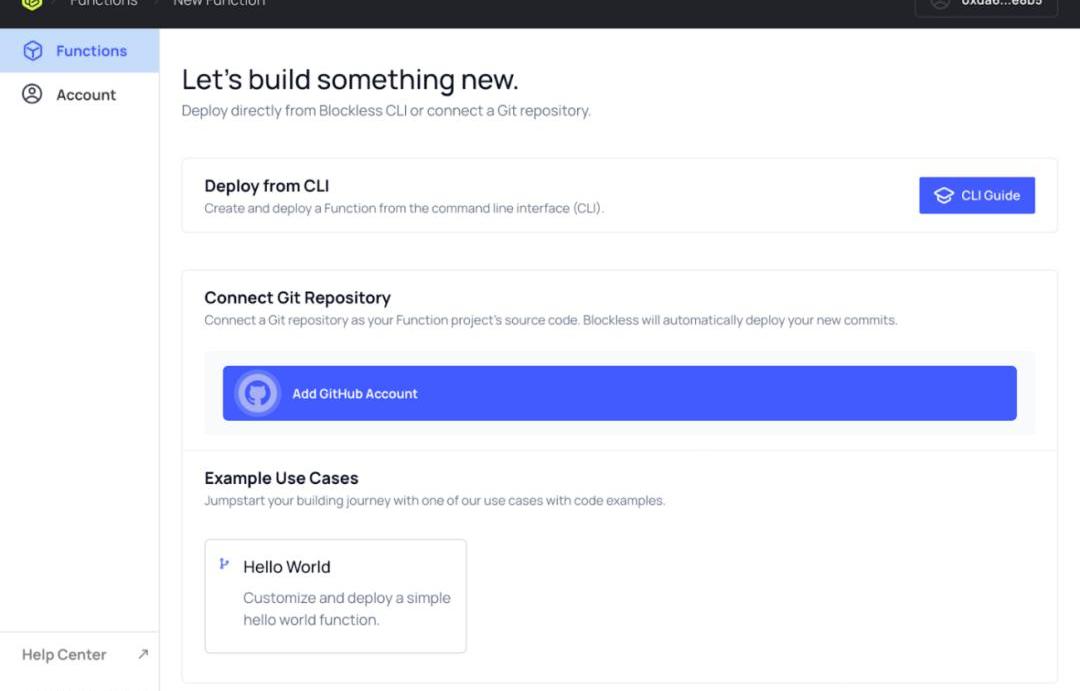Click the Blockless logo in top bar
The height and width of the screenshot is (691, 1080).
click(32, 3)
